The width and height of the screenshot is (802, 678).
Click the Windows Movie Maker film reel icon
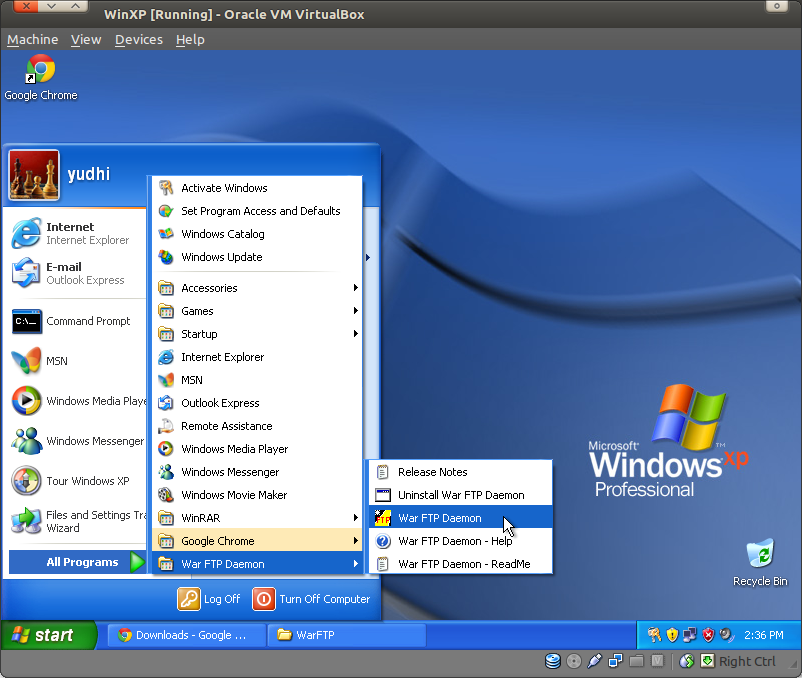(x=166, y=495)
